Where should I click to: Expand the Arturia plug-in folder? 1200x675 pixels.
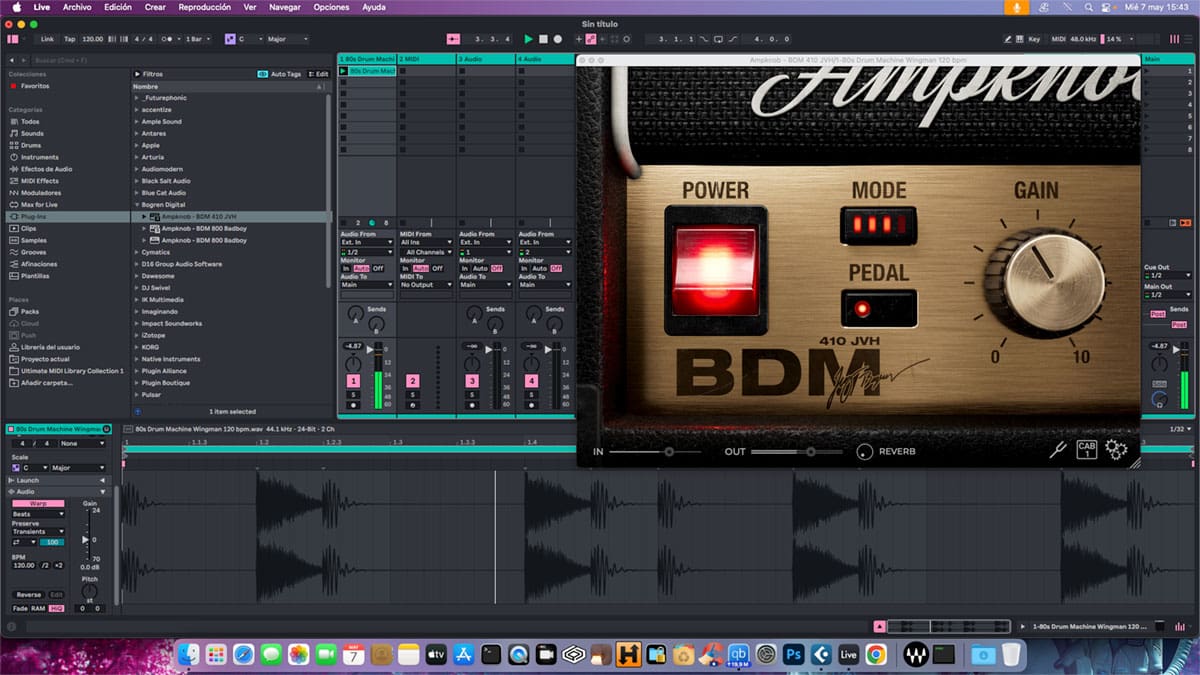pyautogui.click(x=137, y=157)
